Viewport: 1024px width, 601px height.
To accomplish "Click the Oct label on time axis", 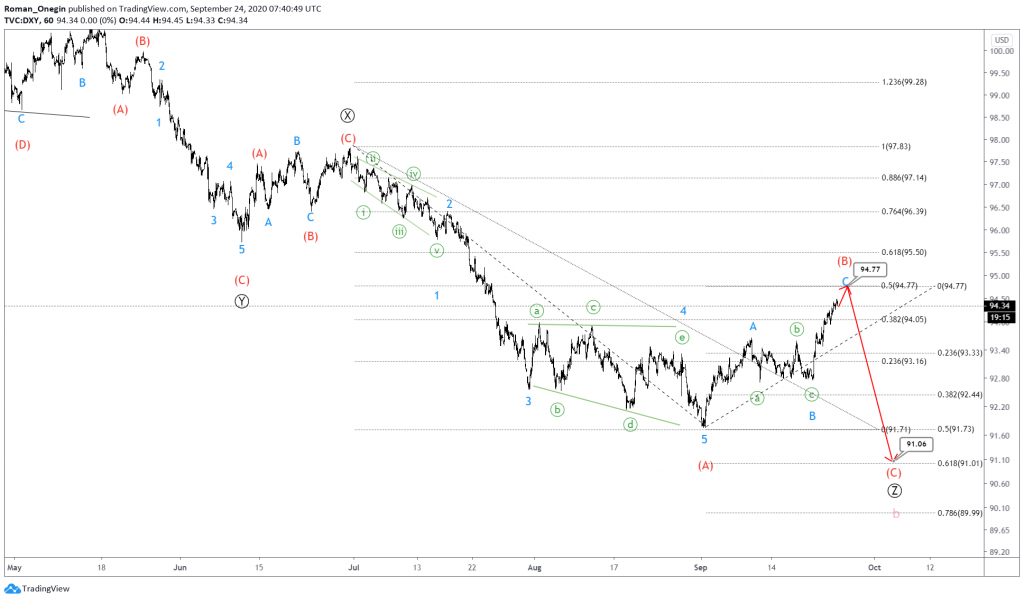I will tap(874, 568).
